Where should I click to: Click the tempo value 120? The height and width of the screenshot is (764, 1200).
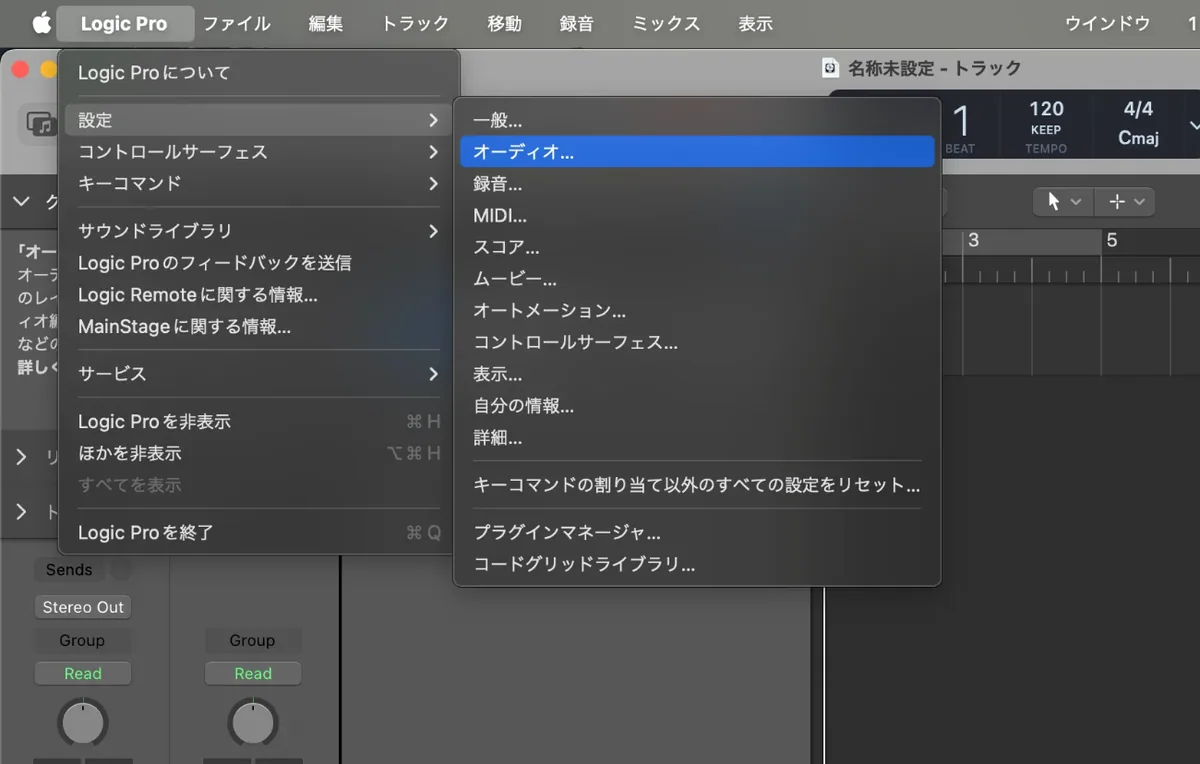[1046, 109]
